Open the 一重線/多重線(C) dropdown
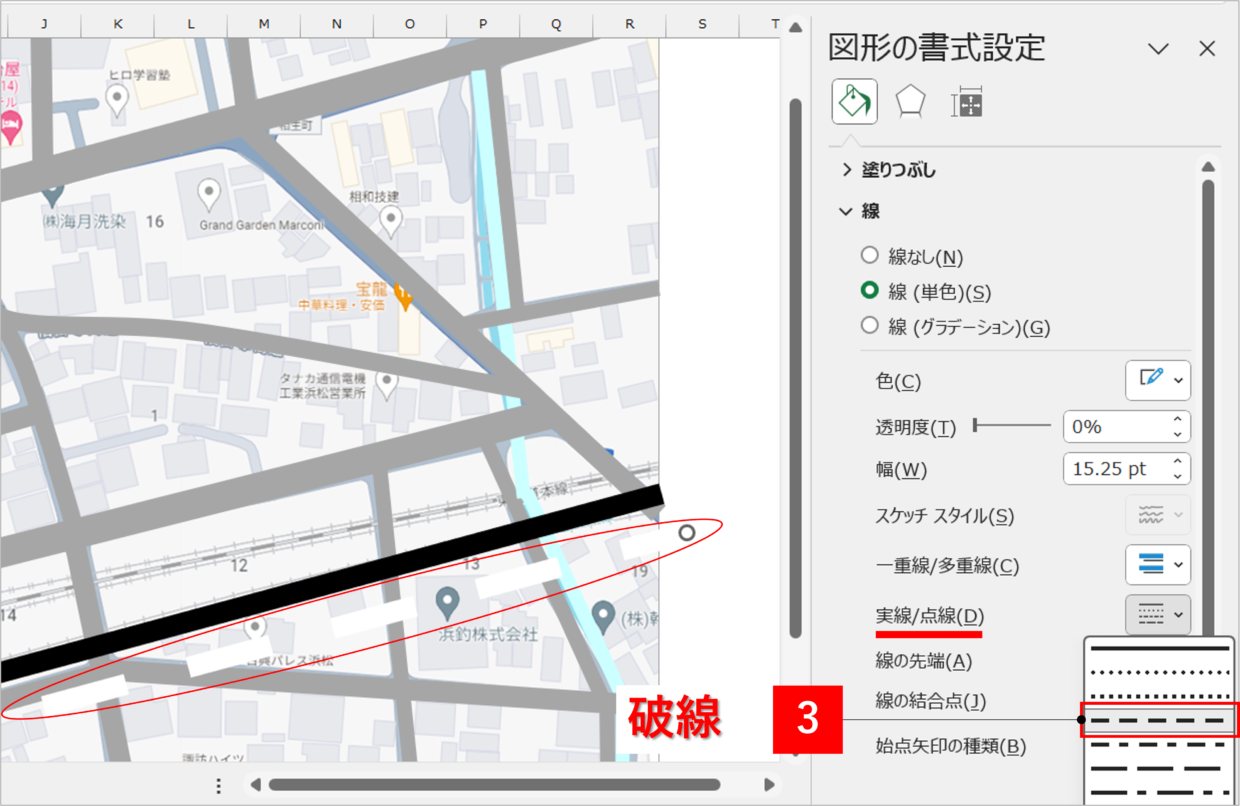Viewport: 1240px width, 806px height. tap(1158, 565)
